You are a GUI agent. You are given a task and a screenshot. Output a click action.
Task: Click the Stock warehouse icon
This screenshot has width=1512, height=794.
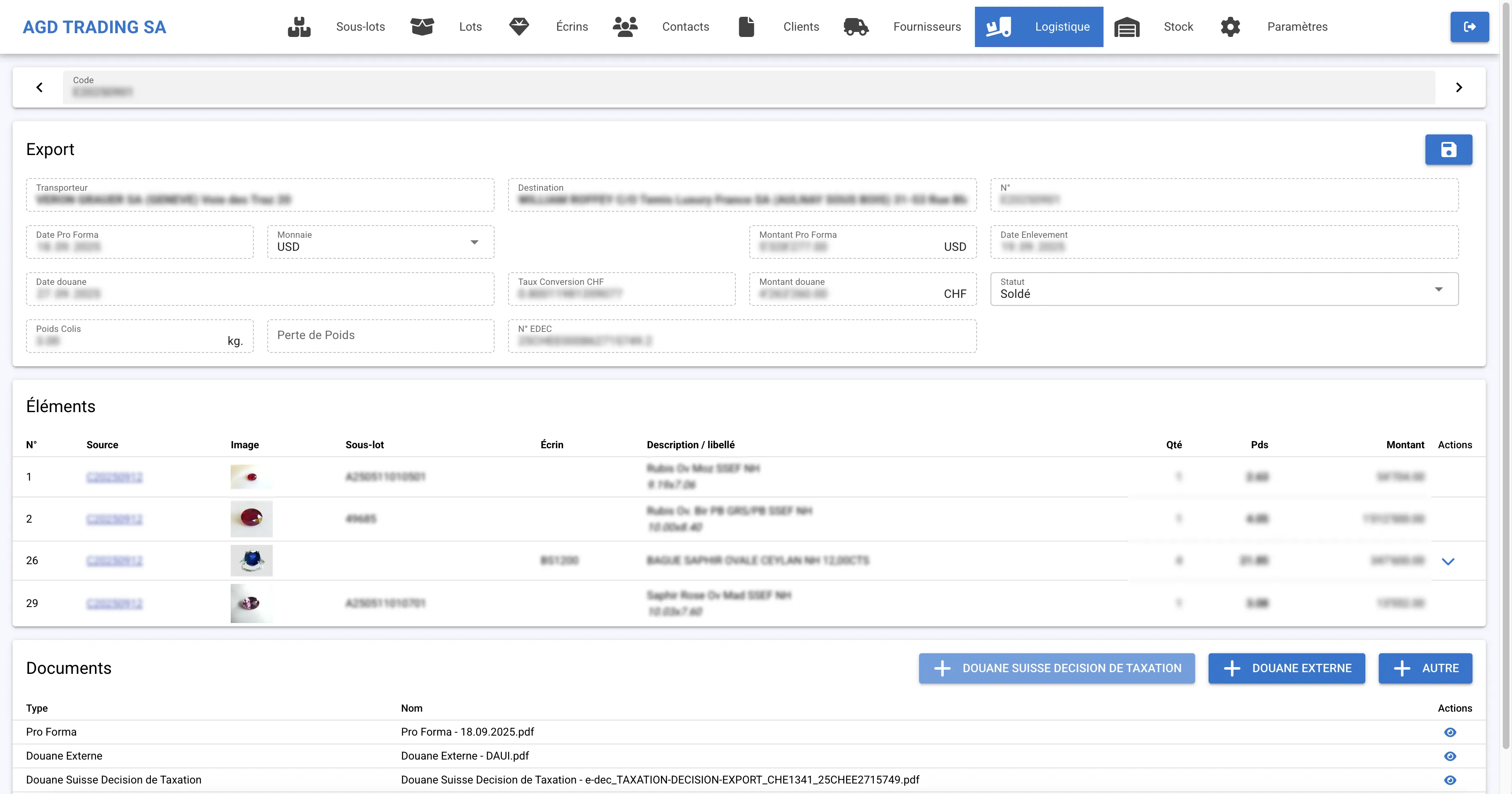(x=1126, y=27)
